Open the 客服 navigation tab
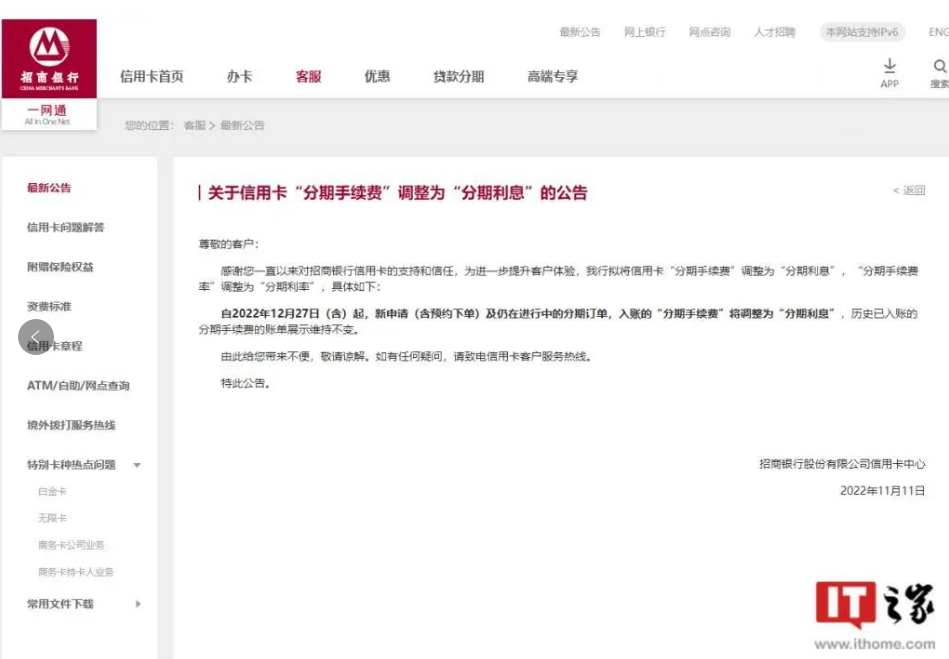The width and height of the screenshot is (949, 659). coord(308,77)
